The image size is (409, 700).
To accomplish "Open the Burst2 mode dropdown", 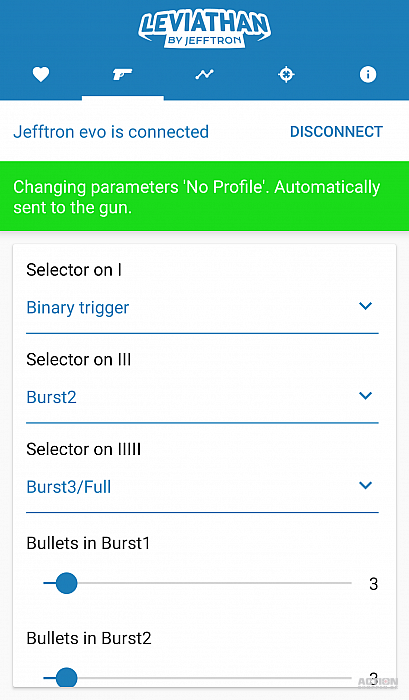I will pyautogui.click(x=202, y=397).
